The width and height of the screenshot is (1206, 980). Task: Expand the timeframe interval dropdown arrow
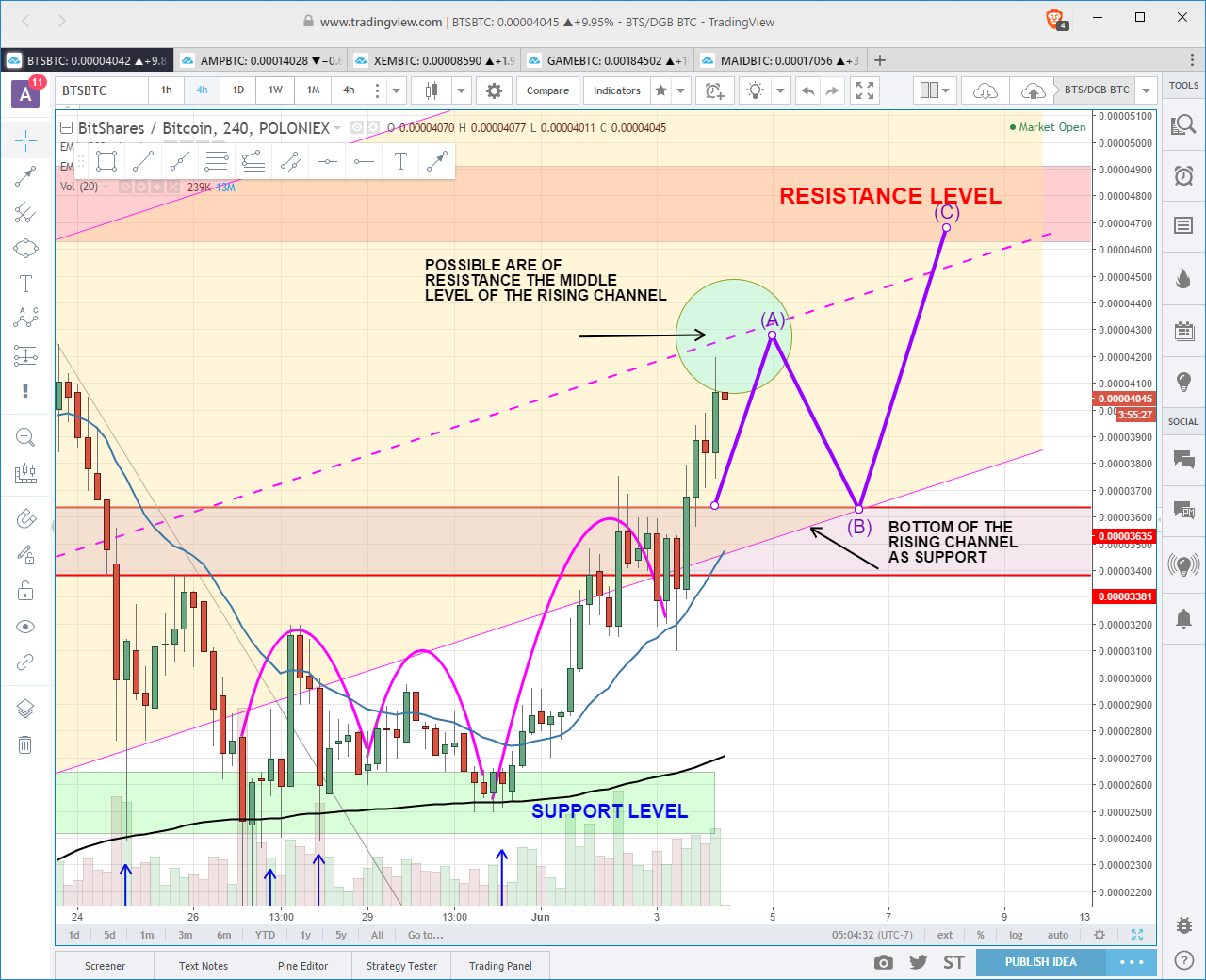[x=397, y=90]
